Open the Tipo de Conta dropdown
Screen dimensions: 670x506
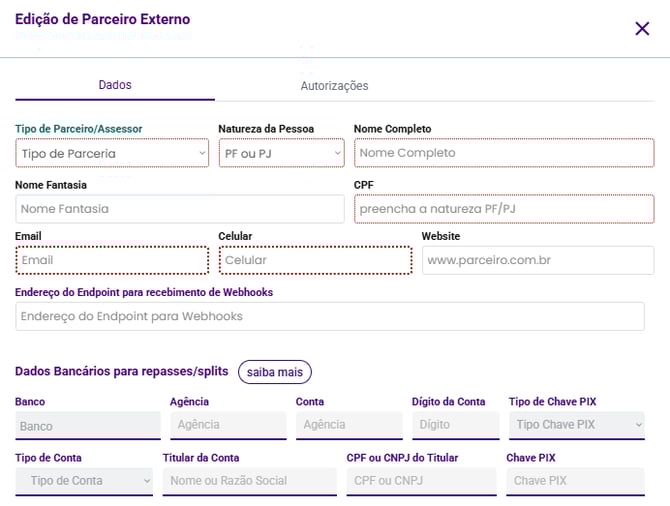coord(84,481)
